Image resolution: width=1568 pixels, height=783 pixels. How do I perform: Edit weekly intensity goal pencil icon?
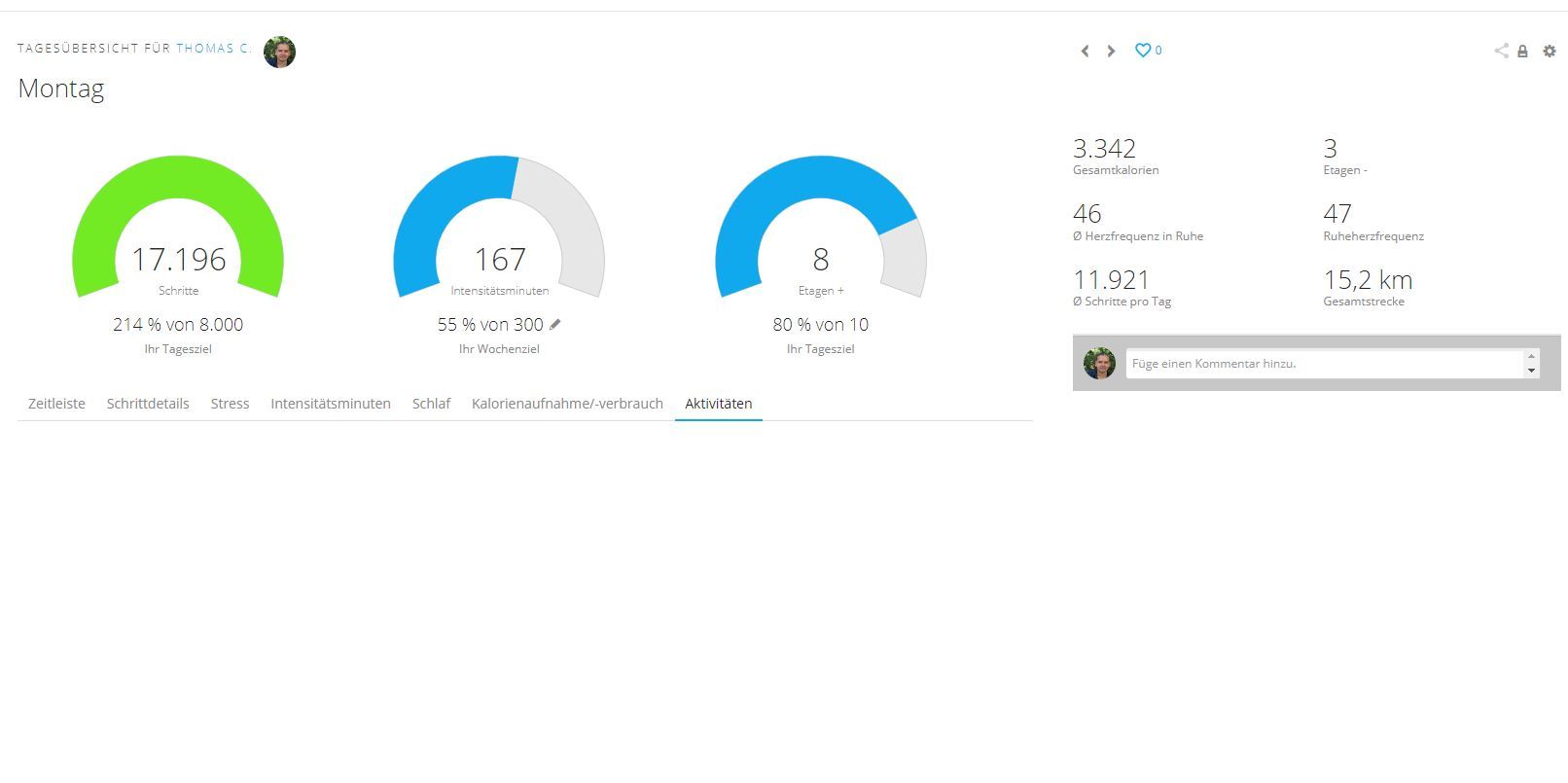(555, 324)
